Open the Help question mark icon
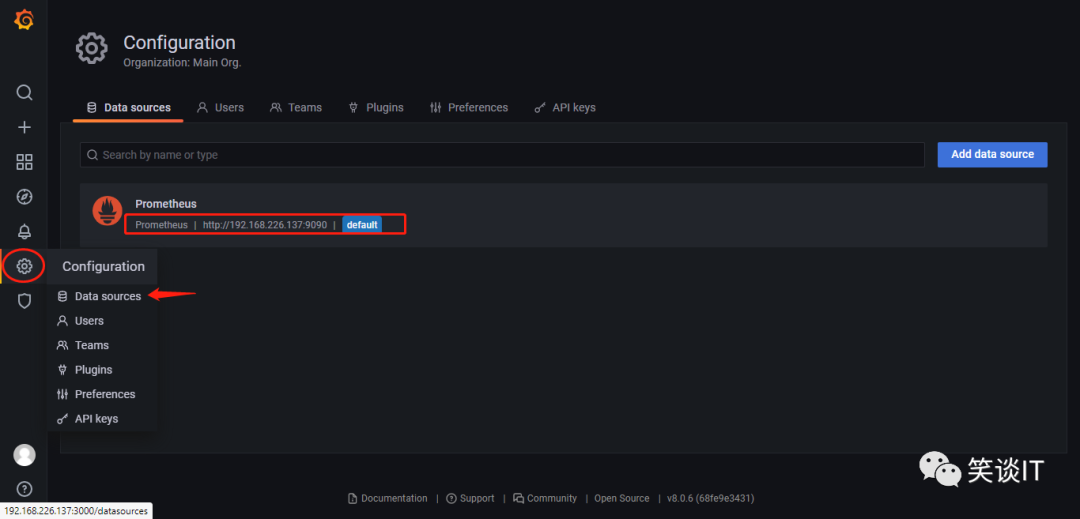The image size is (1080, 519). (24, 489)
